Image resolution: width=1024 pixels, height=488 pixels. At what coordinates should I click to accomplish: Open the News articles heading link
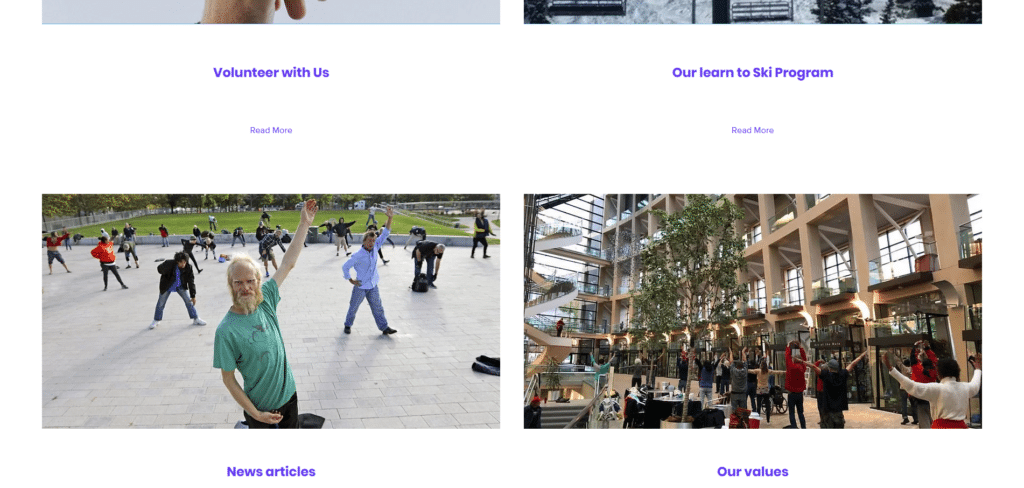pos(271,472)
